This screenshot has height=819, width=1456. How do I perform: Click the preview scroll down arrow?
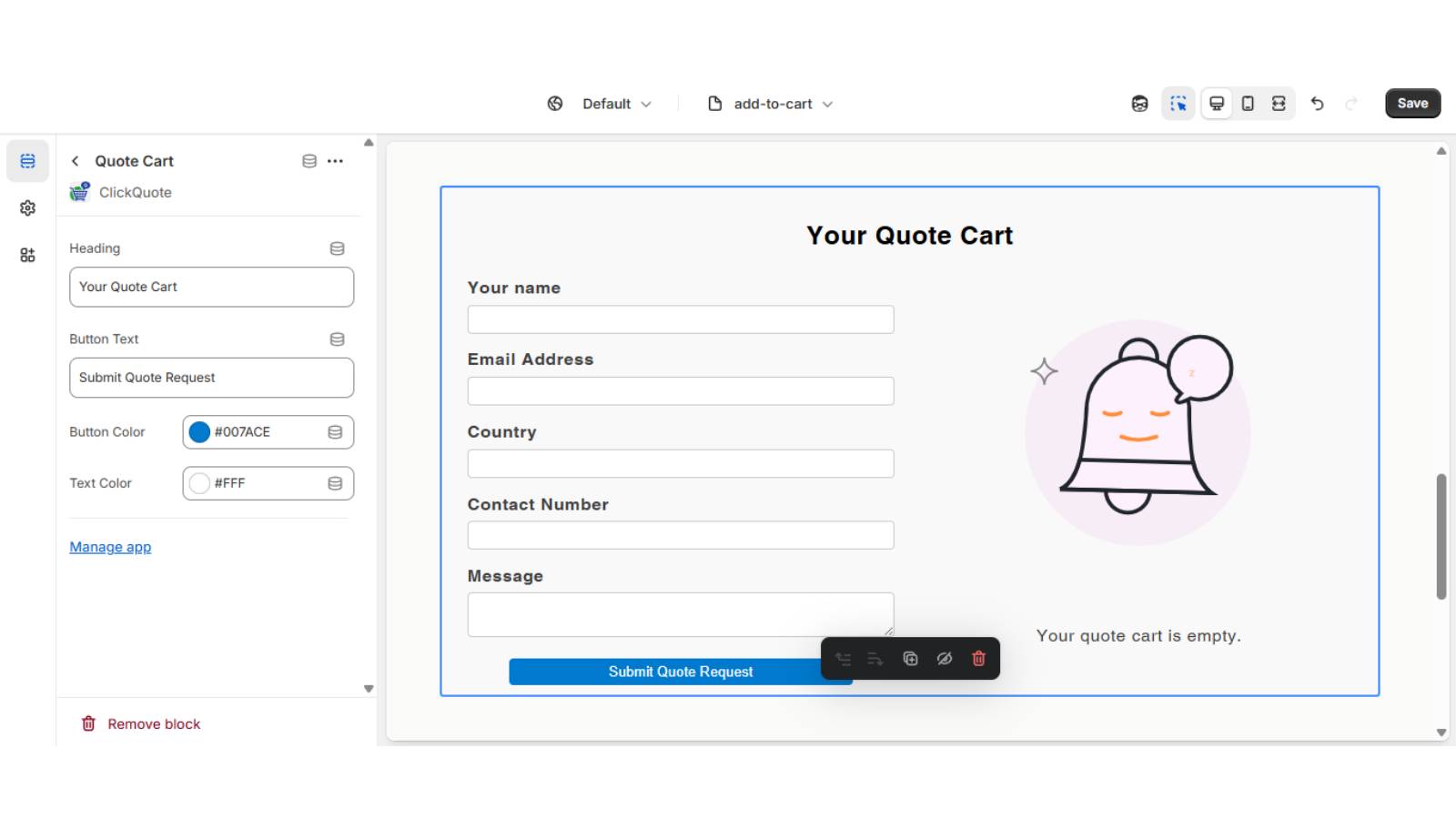tap(1441, 733)
